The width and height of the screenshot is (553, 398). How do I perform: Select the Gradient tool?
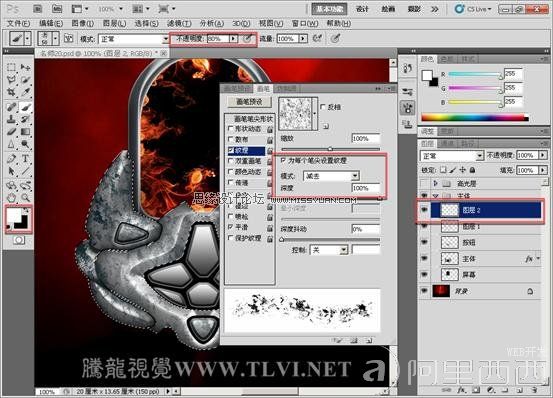(25, 132)
